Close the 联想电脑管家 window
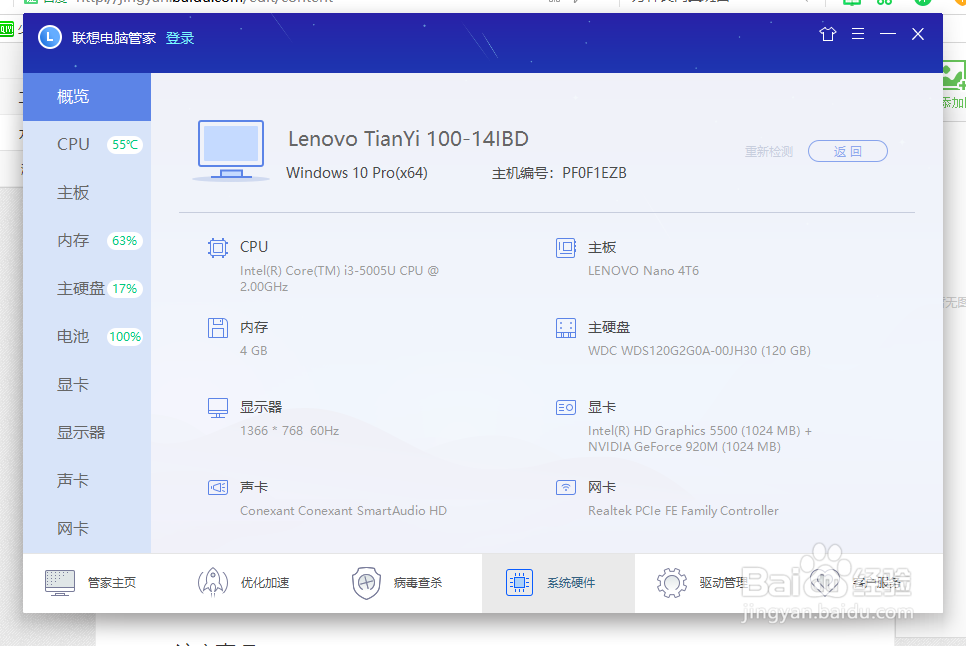Image resolution: width=966 pixels, height=646 pixels. [x=917, y=34]
